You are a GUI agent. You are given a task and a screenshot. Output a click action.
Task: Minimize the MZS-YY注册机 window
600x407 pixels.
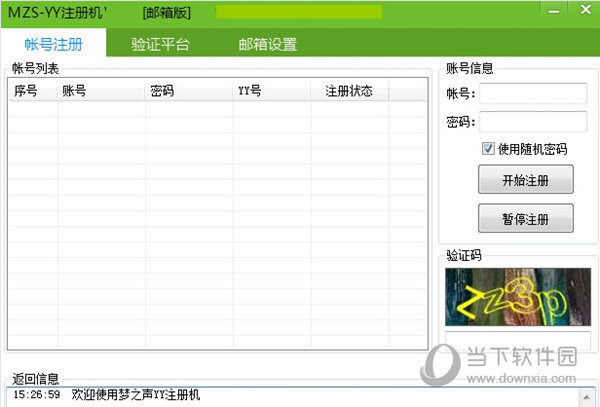click(x=553, y=11)
